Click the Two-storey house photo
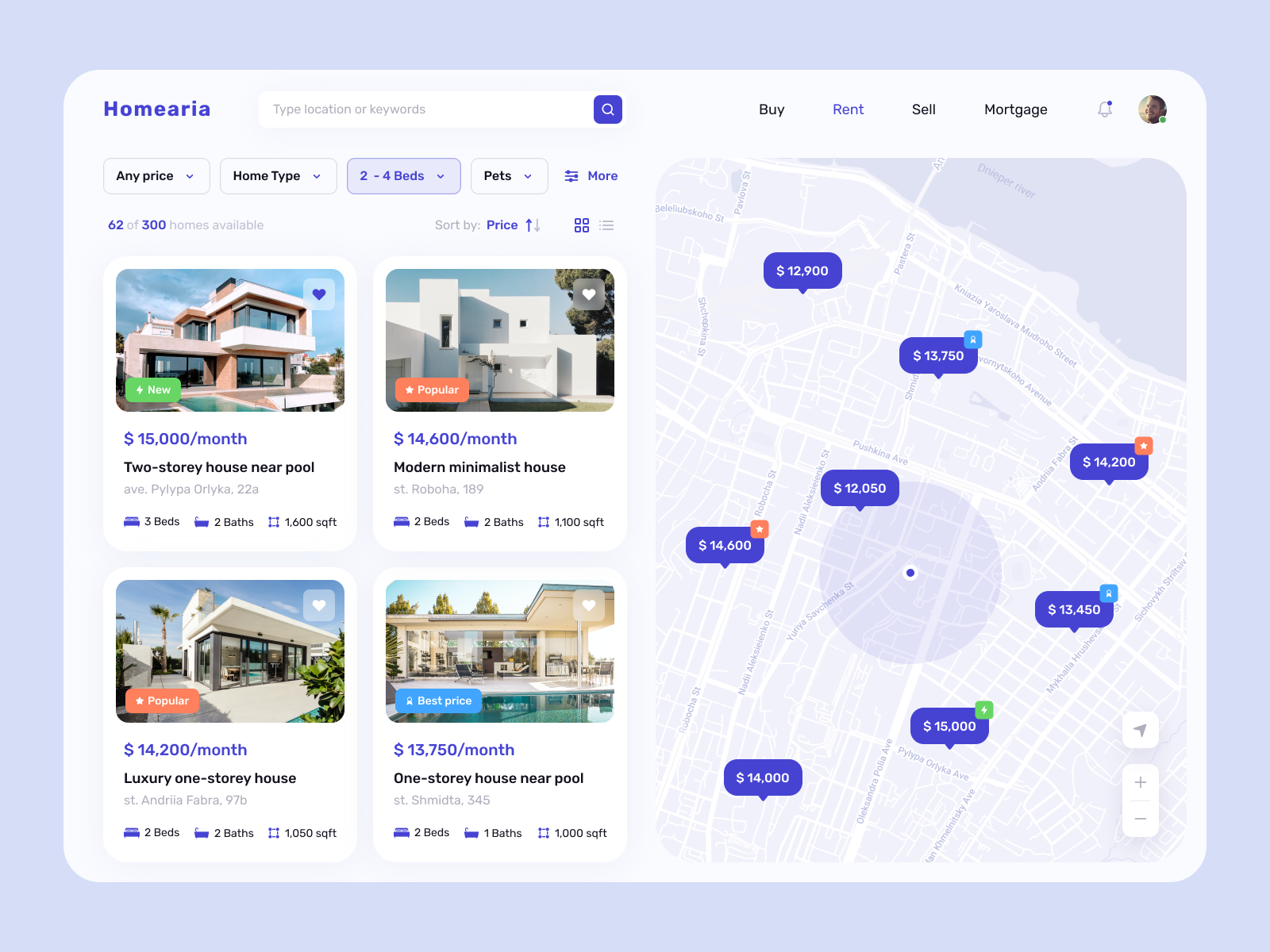This screenshot has height=952, width=1270. [230, 340]
